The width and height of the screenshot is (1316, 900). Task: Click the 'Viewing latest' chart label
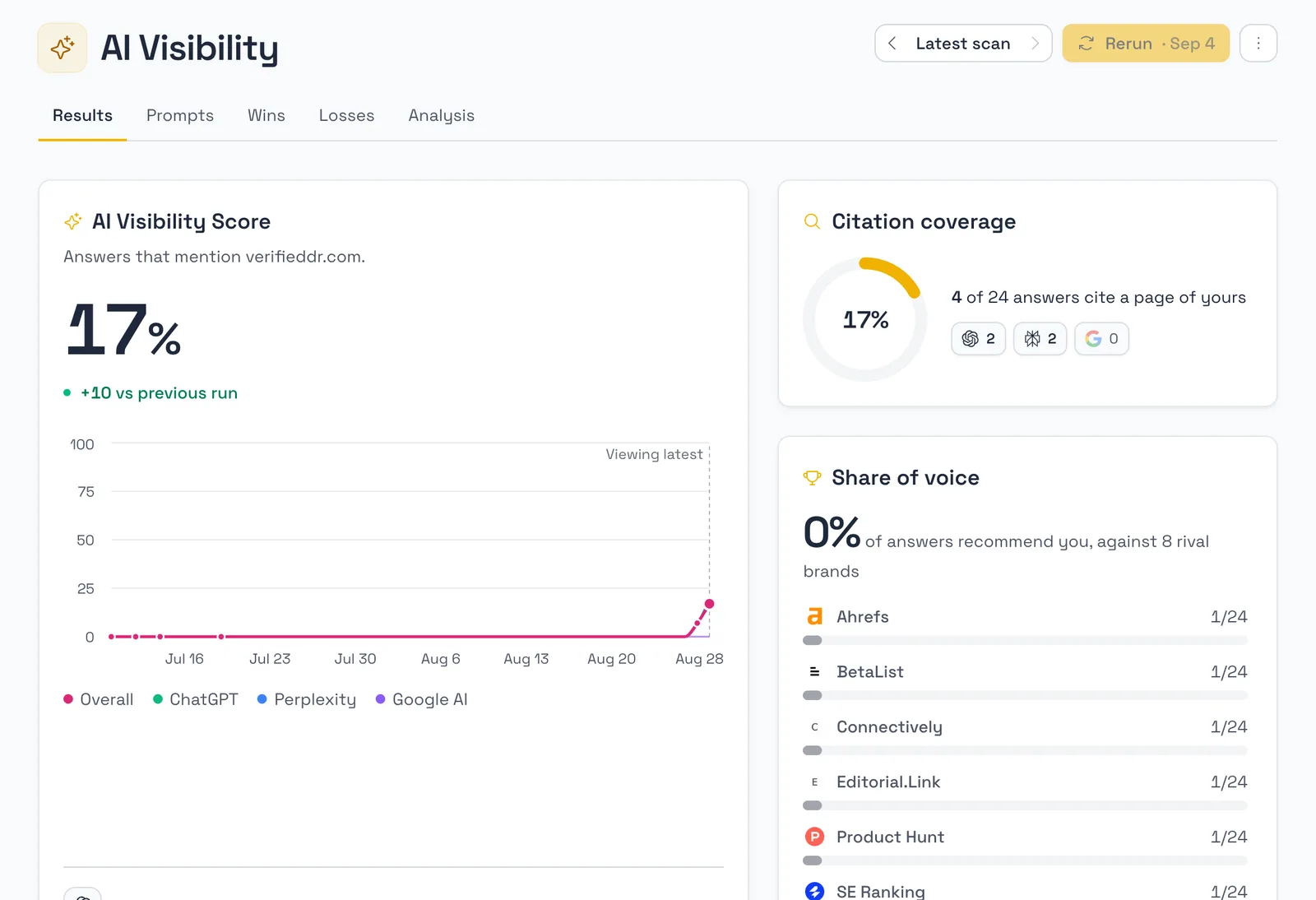pyautogui.click(x=655, y=454)
